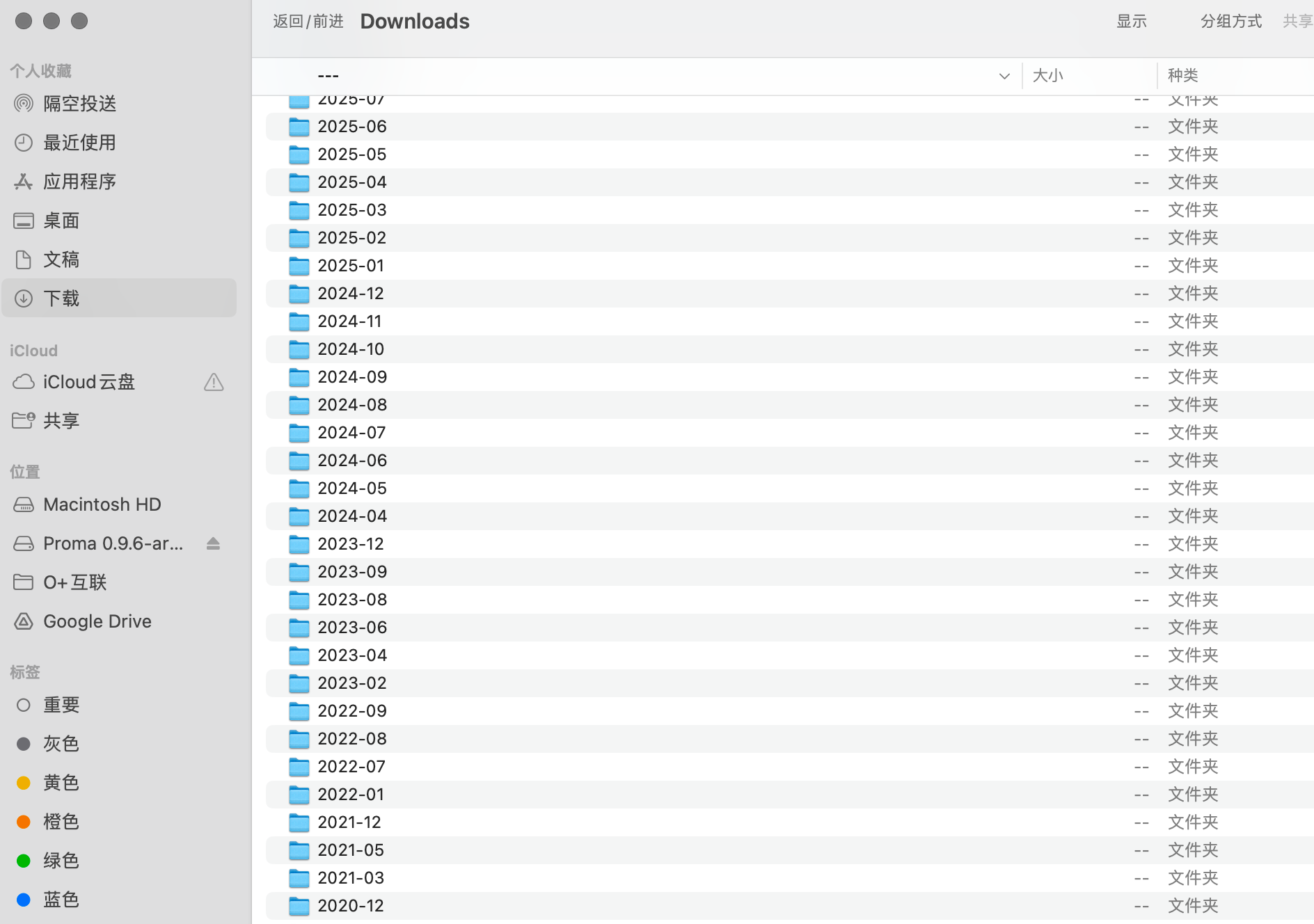The height and width of the screenshot is (924, 1314).
Task: Sort by the 大小 column header
Action: click(1048, 75)
